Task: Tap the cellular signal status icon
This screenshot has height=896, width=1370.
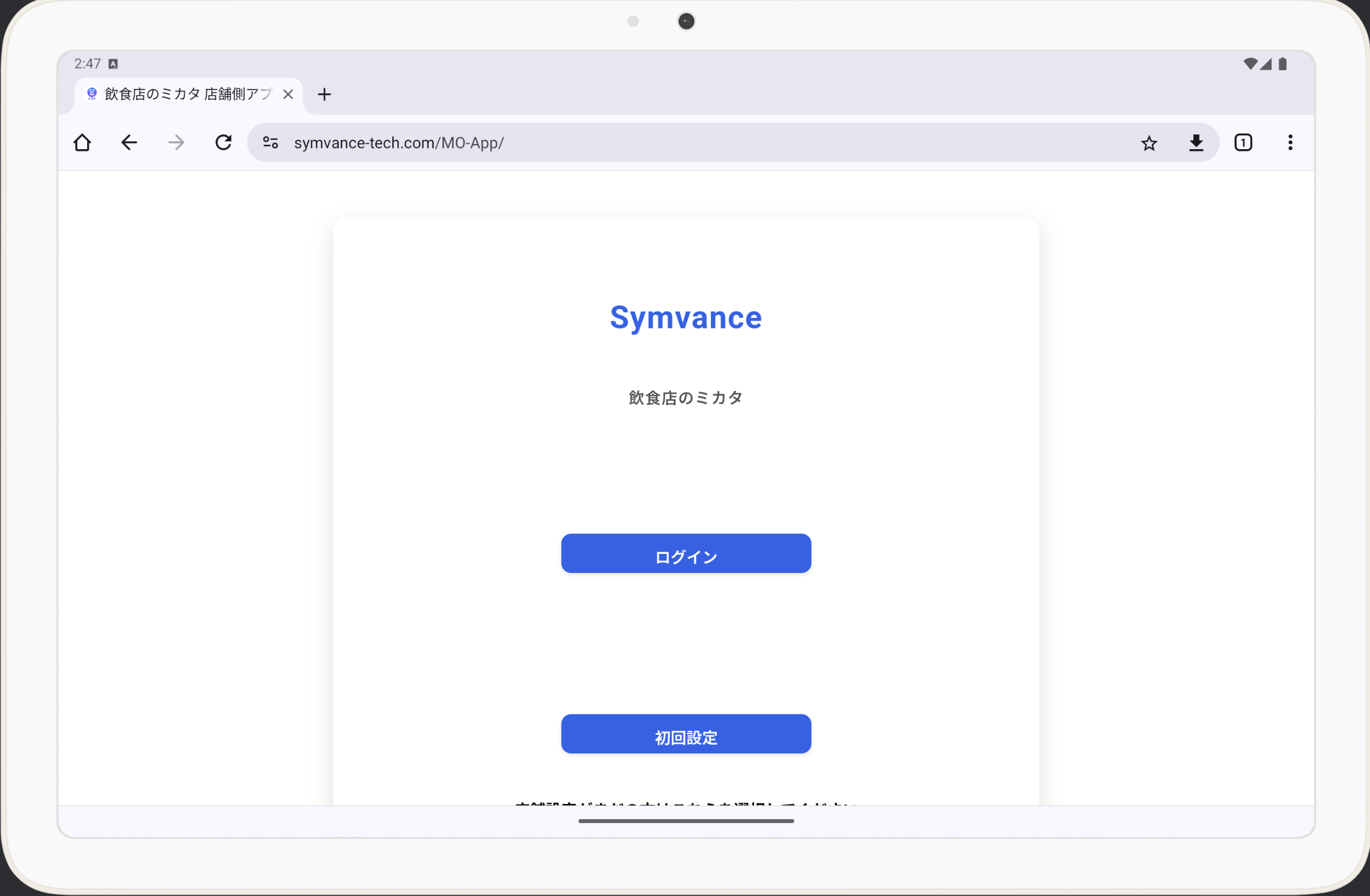Action: (1266, 63)
